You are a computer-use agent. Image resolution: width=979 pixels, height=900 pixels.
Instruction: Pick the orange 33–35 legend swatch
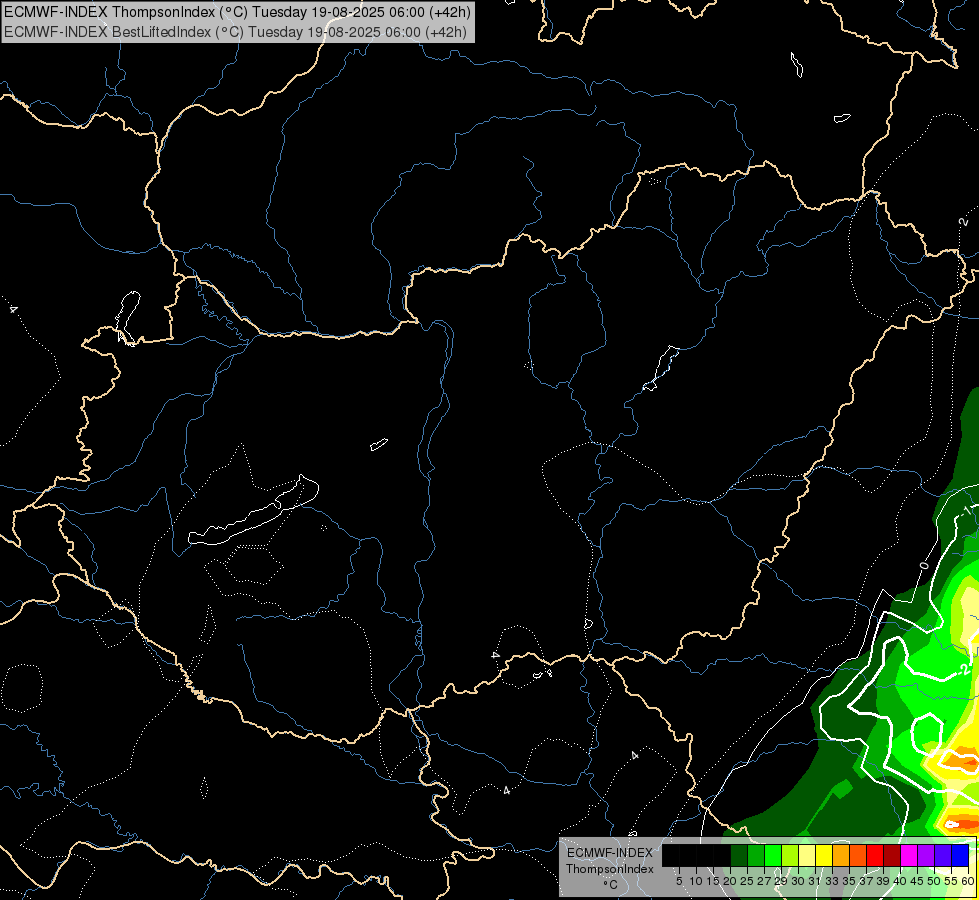coord(841,855)
